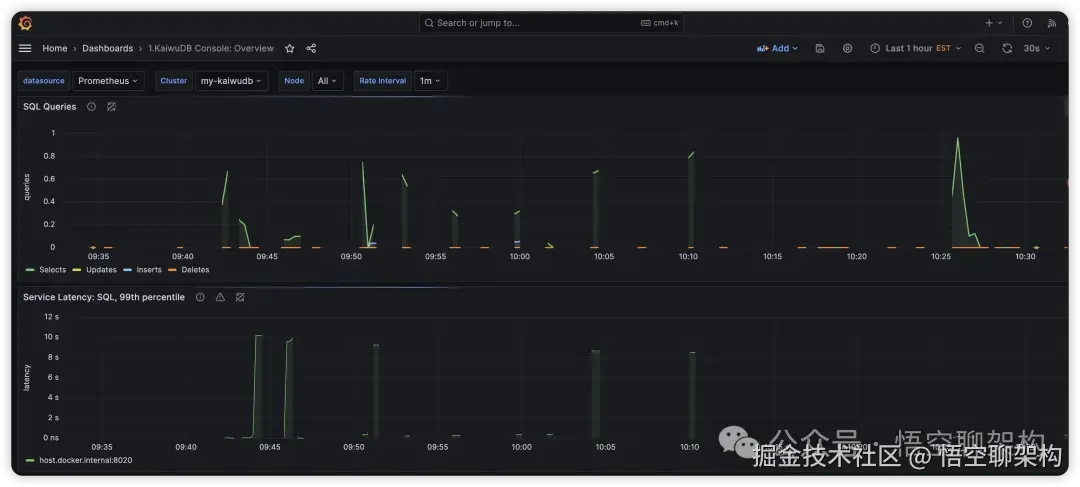This screenshot has height=487, width=1080.
Task: Open dashboard settings gear
Action: (847, 48)
